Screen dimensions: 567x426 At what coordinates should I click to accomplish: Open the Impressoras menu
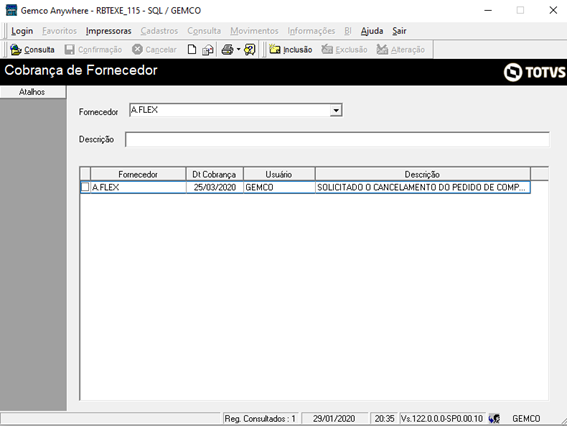[108, 31]
